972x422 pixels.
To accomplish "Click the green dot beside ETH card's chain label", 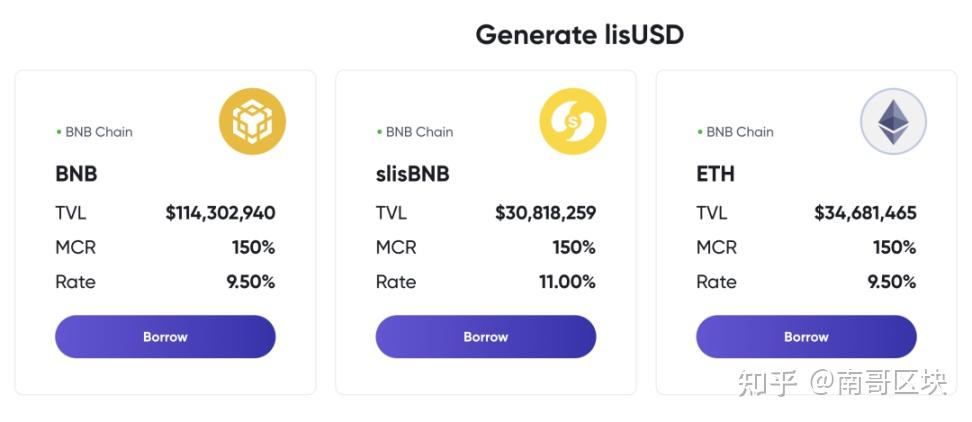I will (700, 132).
